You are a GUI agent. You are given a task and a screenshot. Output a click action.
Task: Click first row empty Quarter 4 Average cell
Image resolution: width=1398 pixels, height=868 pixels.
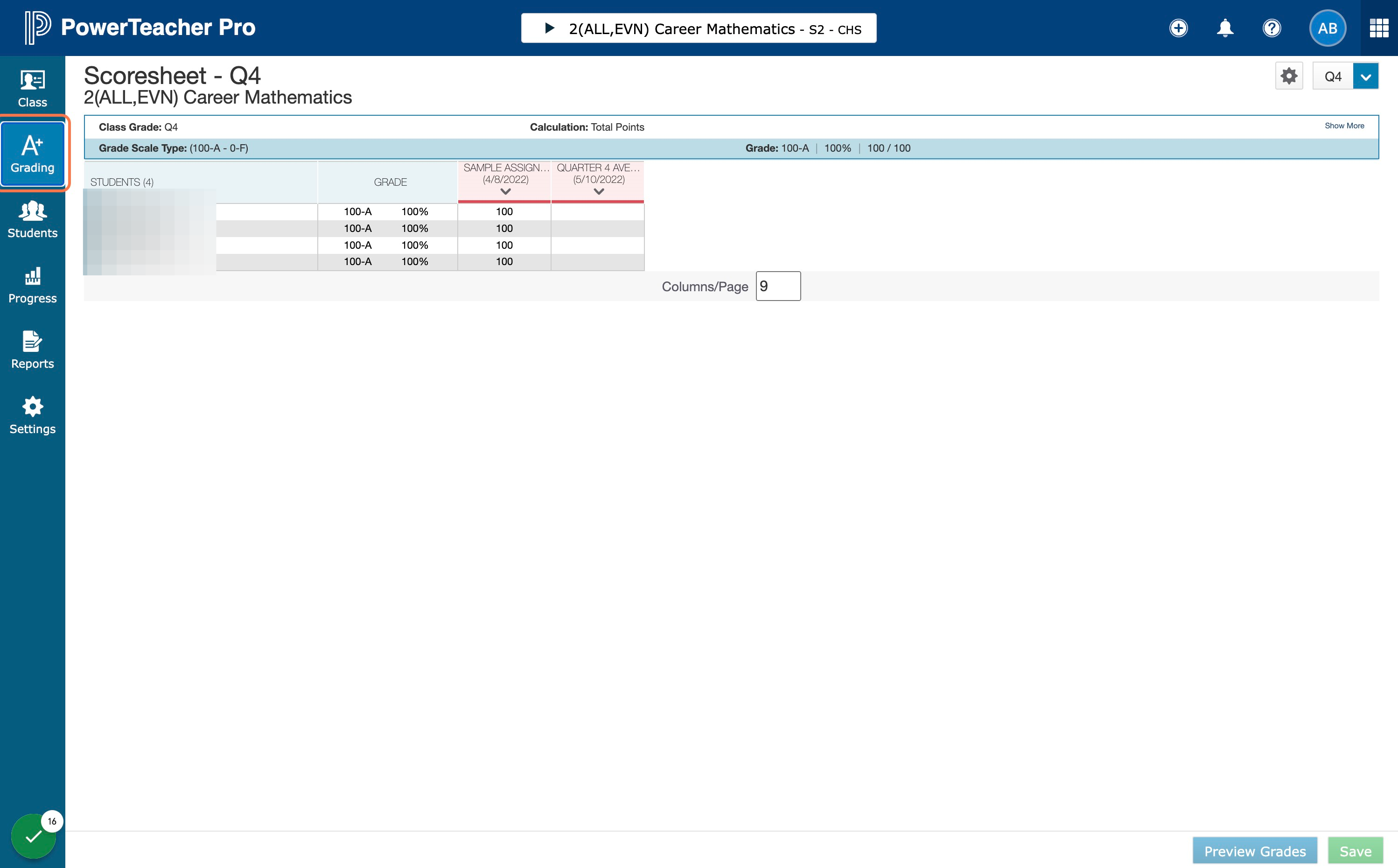point(597,212)
